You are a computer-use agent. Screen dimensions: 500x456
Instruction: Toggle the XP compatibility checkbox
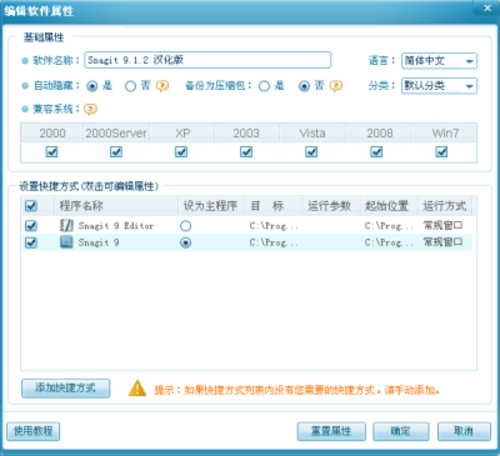point(181,152)
